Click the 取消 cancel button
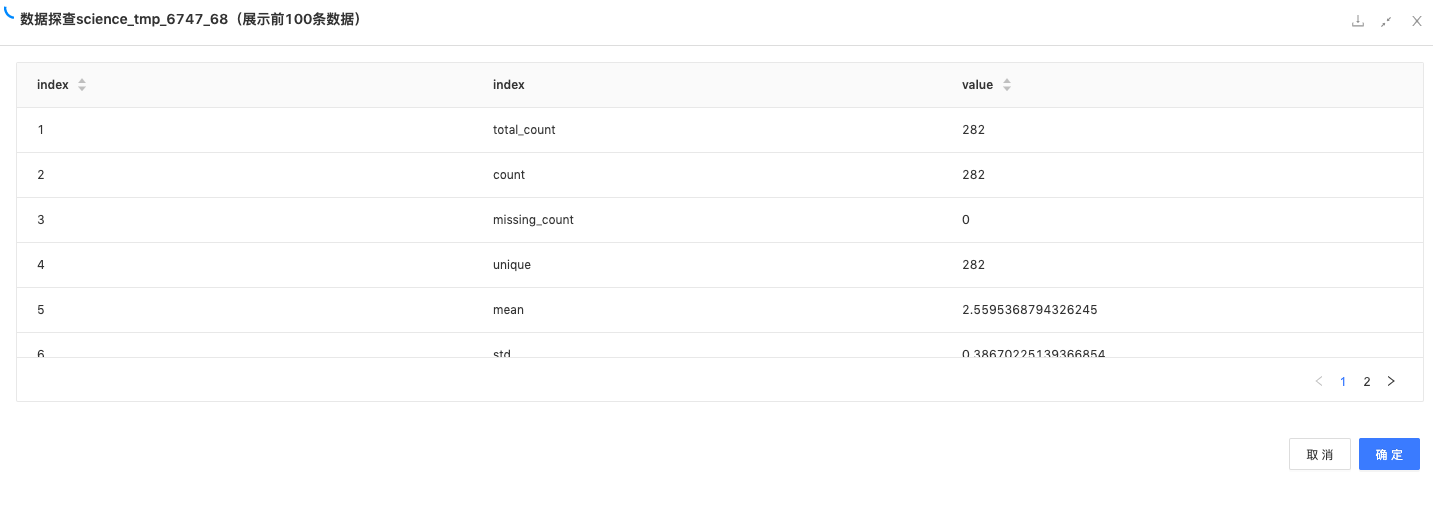 [1320, 454]
